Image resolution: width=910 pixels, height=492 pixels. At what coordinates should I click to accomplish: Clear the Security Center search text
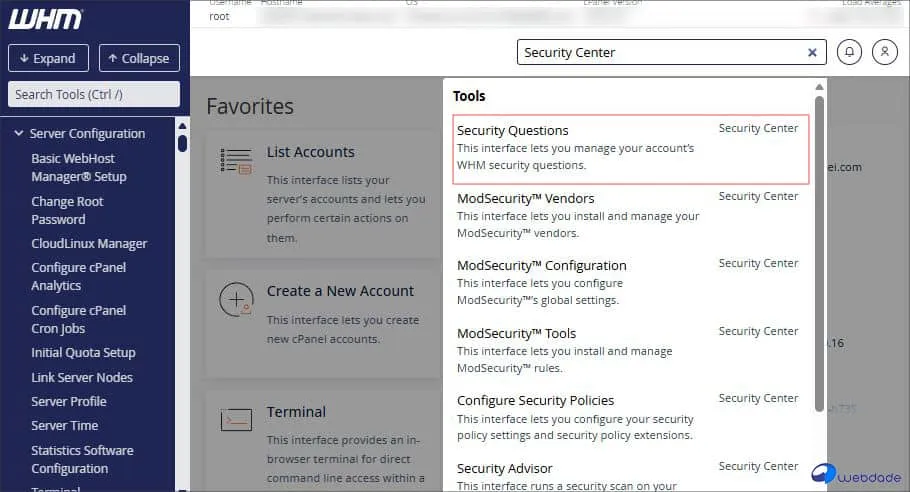(x=812, y=53)
